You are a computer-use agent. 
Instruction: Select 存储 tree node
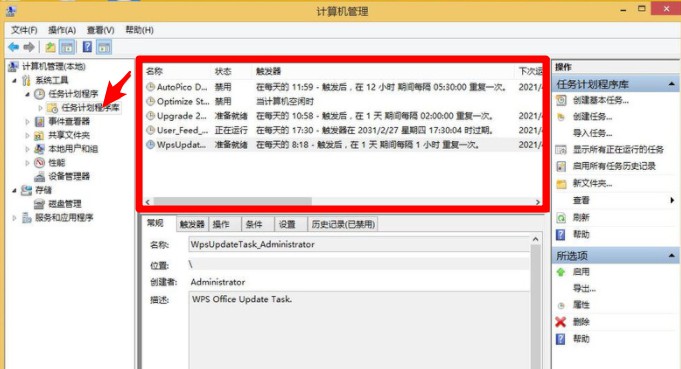coord(43,190)
